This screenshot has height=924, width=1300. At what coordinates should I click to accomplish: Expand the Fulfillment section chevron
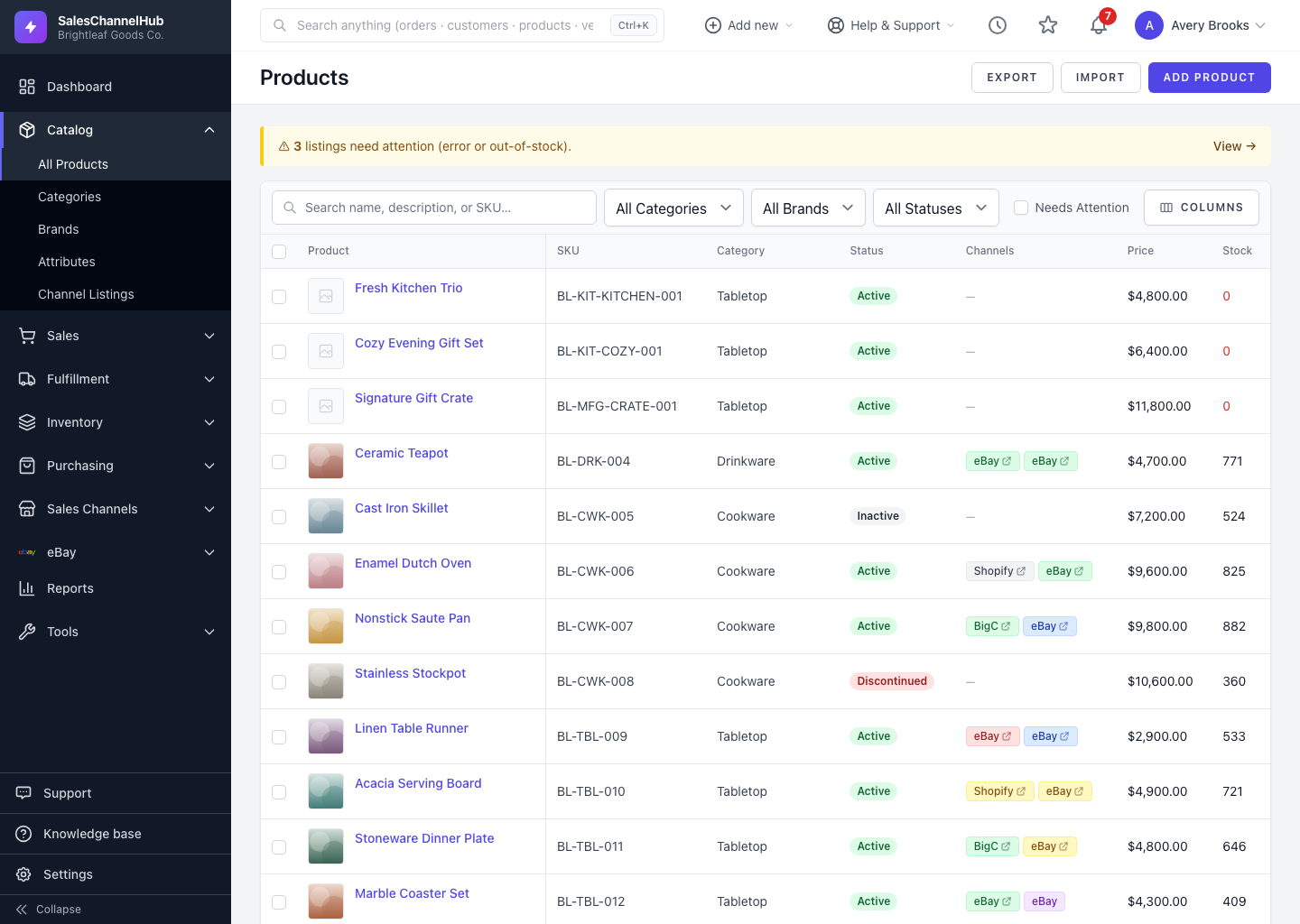click(x=209, y=379)
